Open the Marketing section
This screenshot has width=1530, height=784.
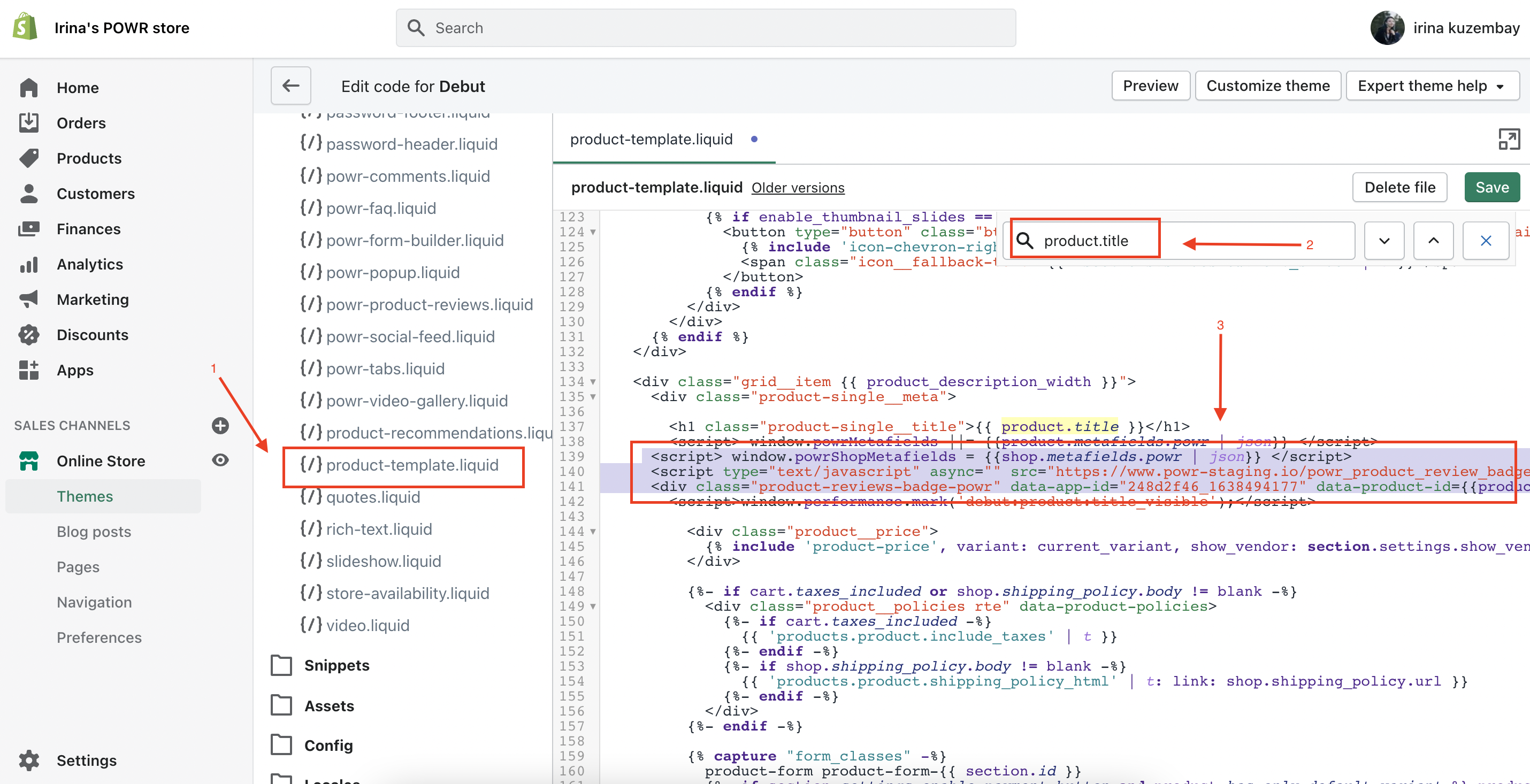click(92, 299)
